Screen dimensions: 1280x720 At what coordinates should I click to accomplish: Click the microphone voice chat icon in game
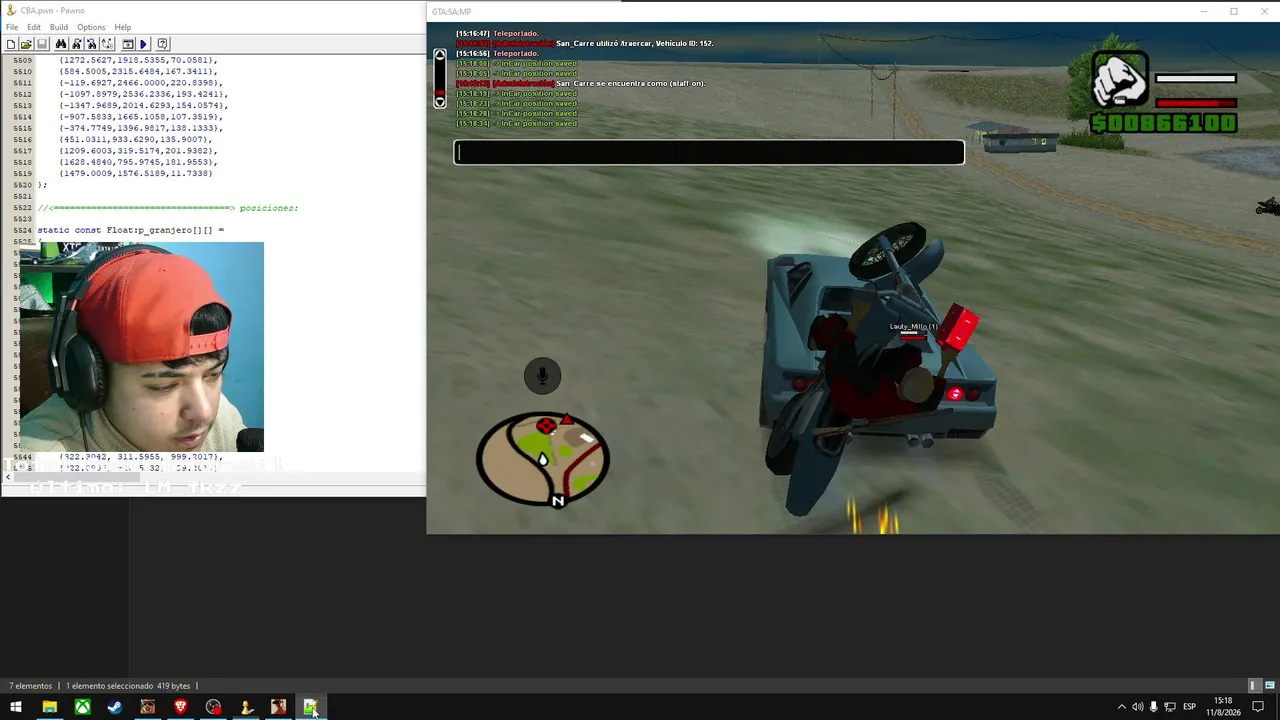[x=543, y=376]
